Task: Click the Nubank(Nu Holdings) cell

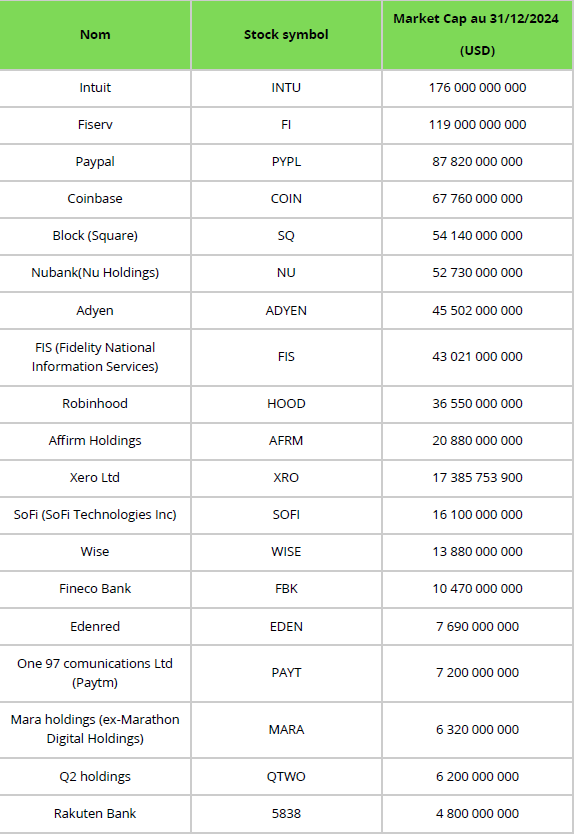Action: 95,273
